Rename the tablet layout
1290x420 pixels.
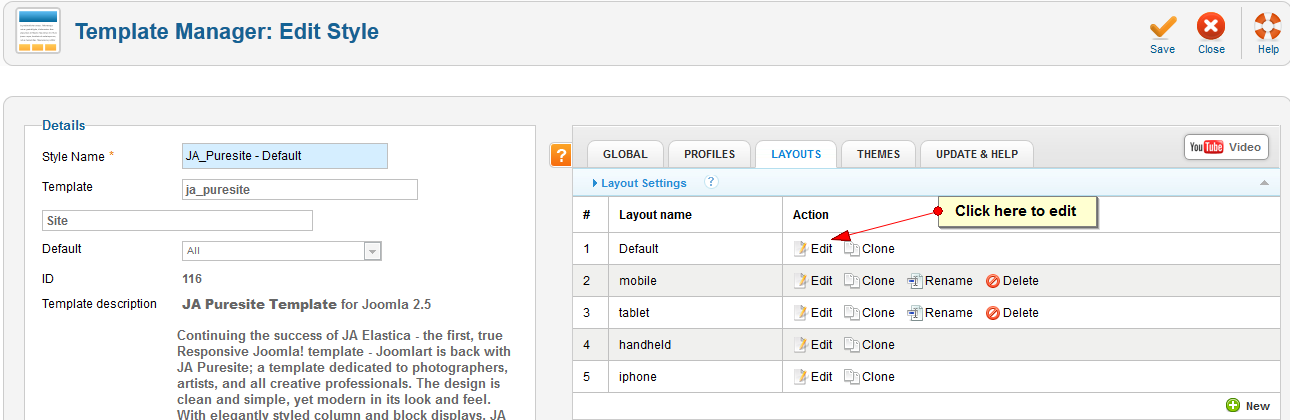(940, 313)
